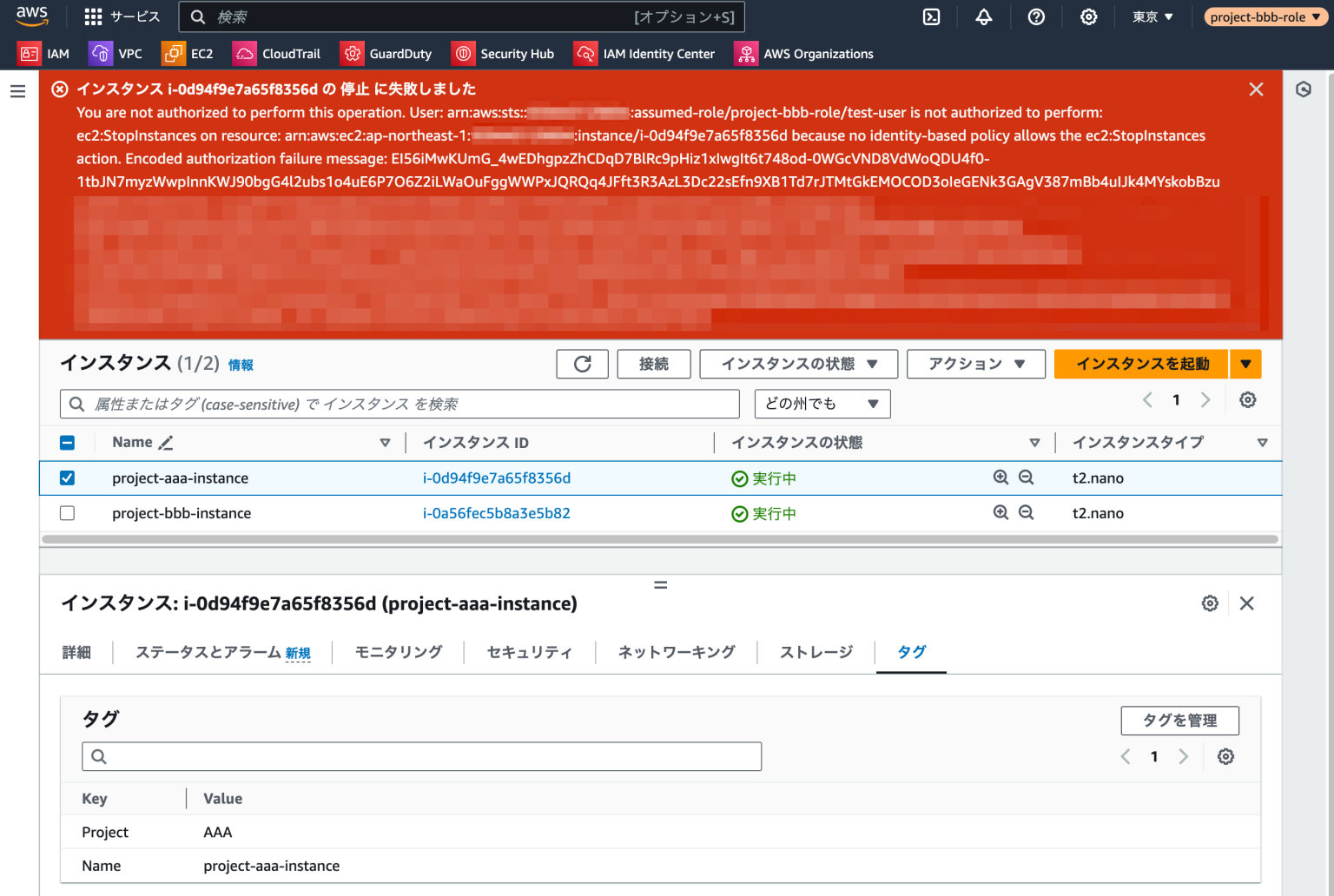Switch to the モニタリング tab
The width and height of the screenshot is (1334, 896).
[x=396, y=652]
